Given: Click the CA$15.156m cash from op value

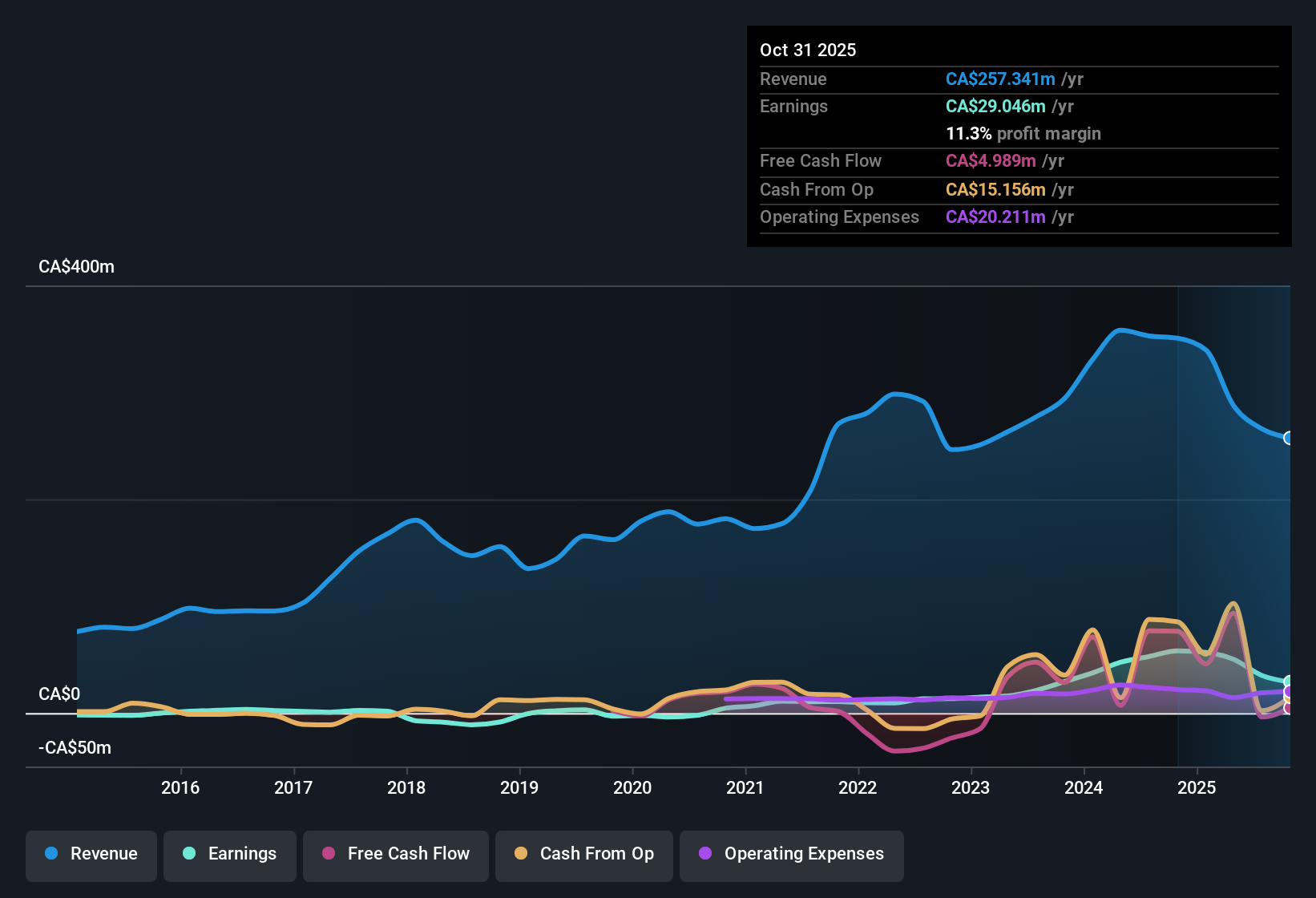Looking at the screenshot, I should (995, 189).
